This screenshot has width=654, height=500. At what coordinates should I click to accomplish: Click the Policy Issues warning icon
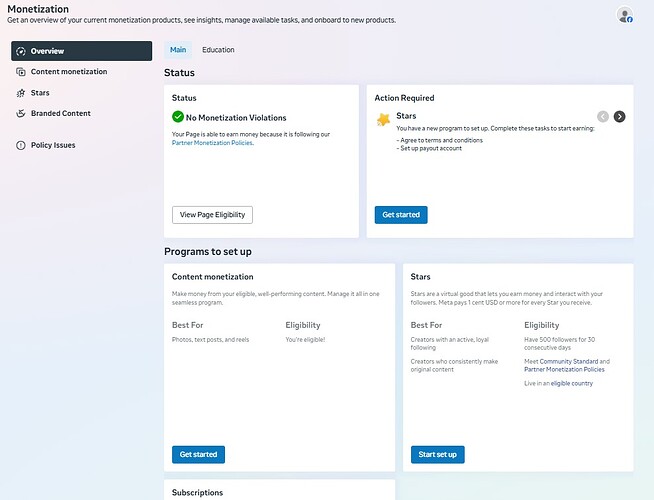pos(21,145)
